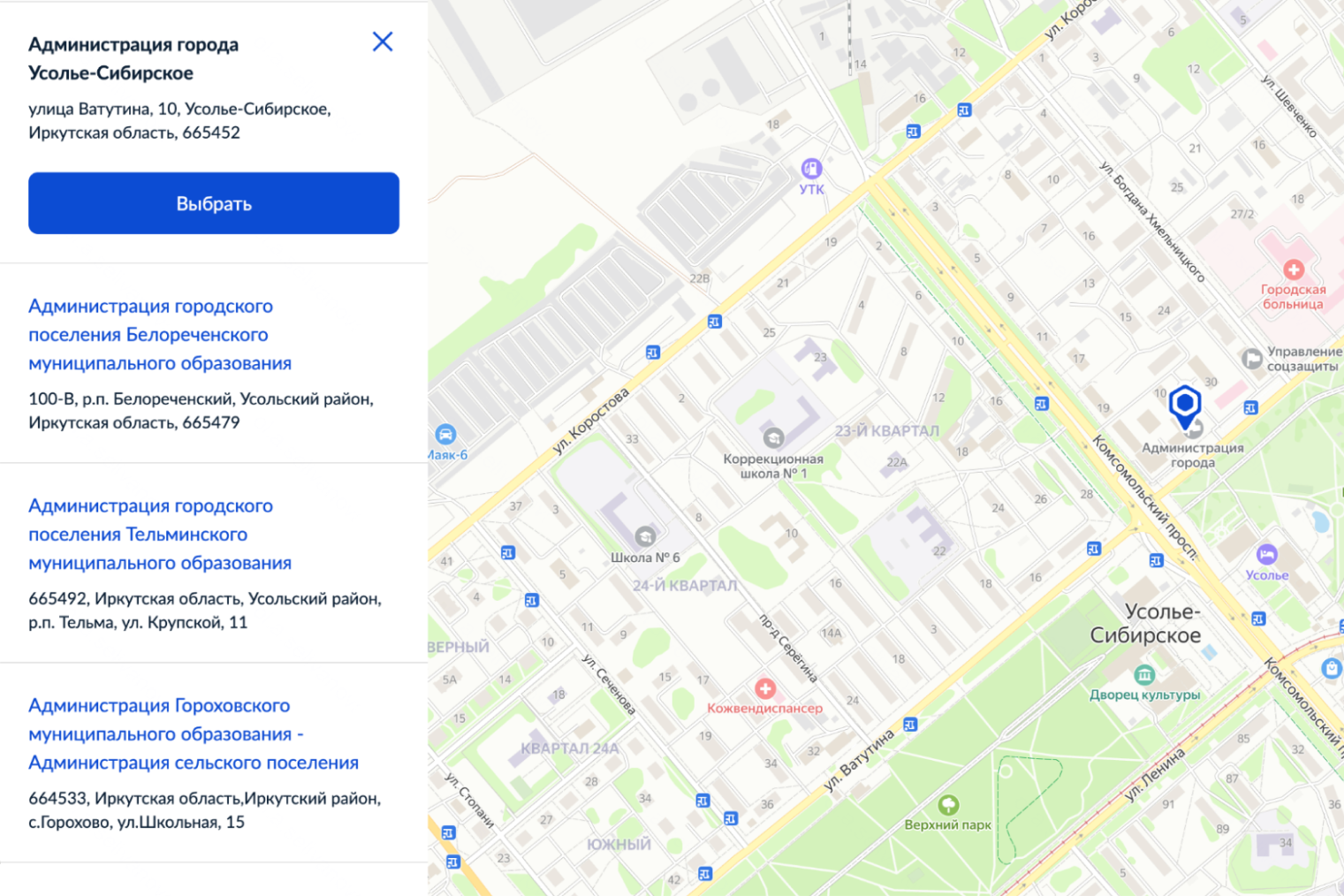1344x896 pixels.
Task: Open Администрация городского поселения Тельминского link
Action: point(160,535)
